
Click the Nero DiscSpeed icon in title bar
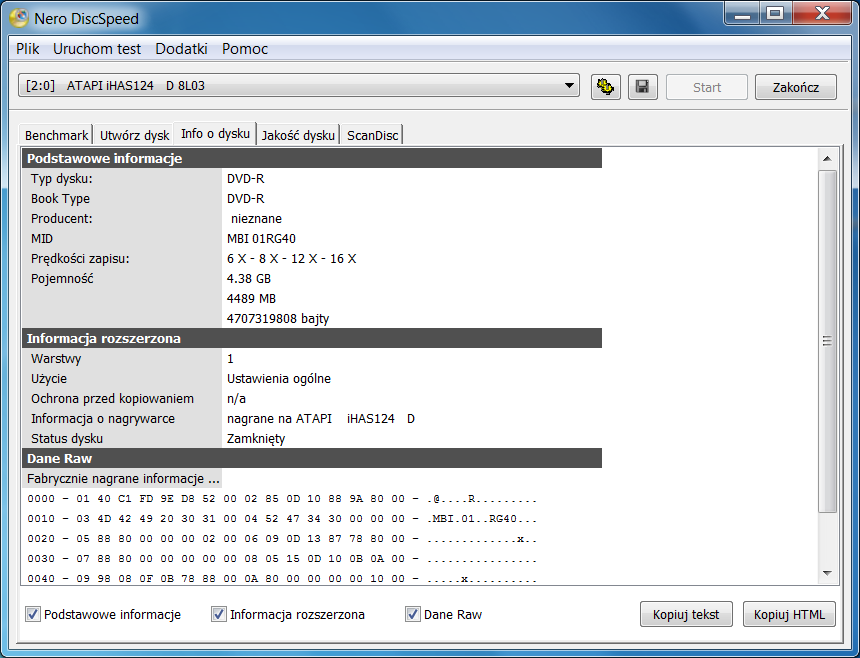19,18
